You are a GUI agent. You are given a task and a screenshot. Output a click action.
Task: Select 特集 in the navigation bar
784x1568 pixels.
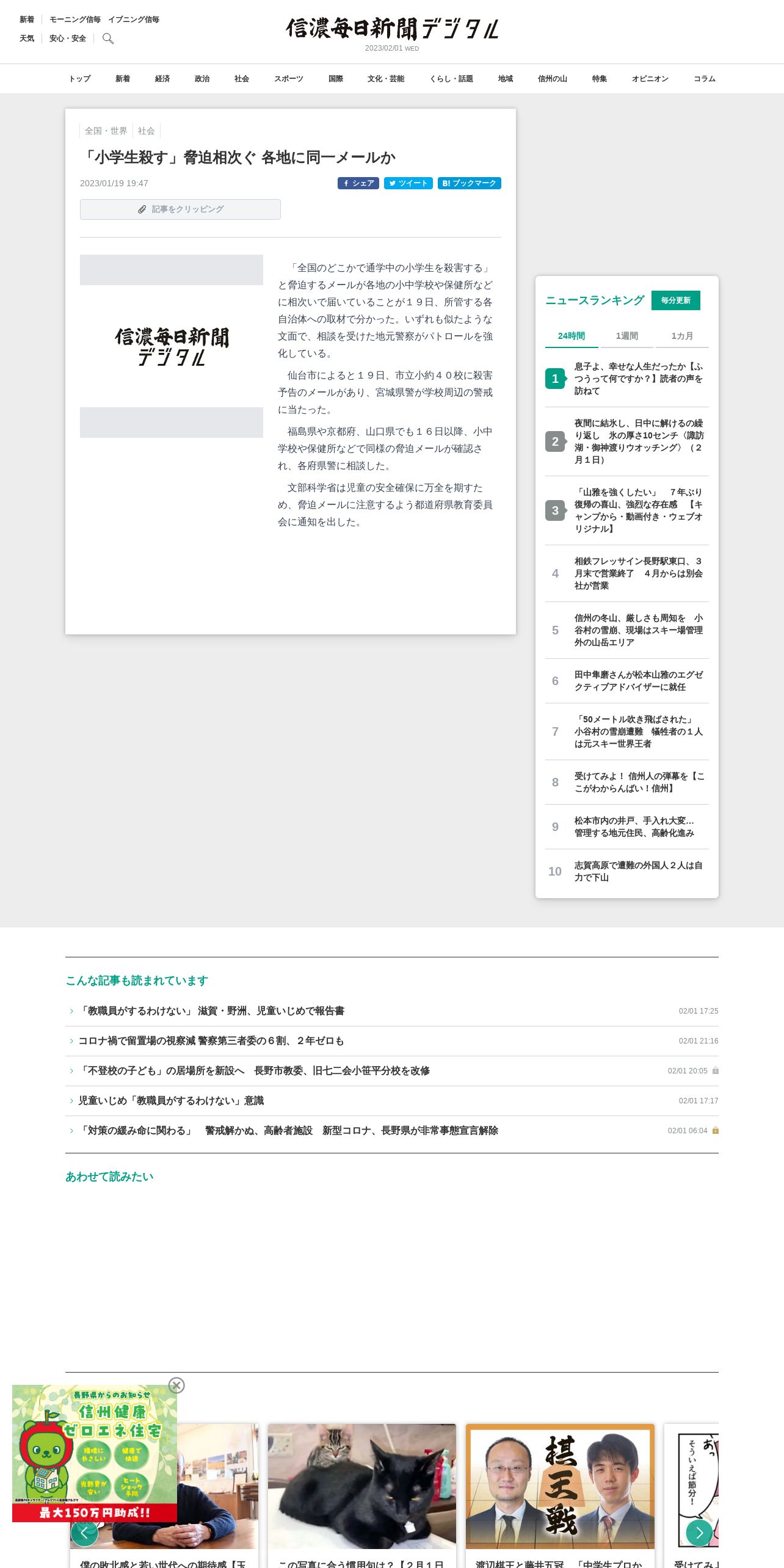(x=600, y=79)
